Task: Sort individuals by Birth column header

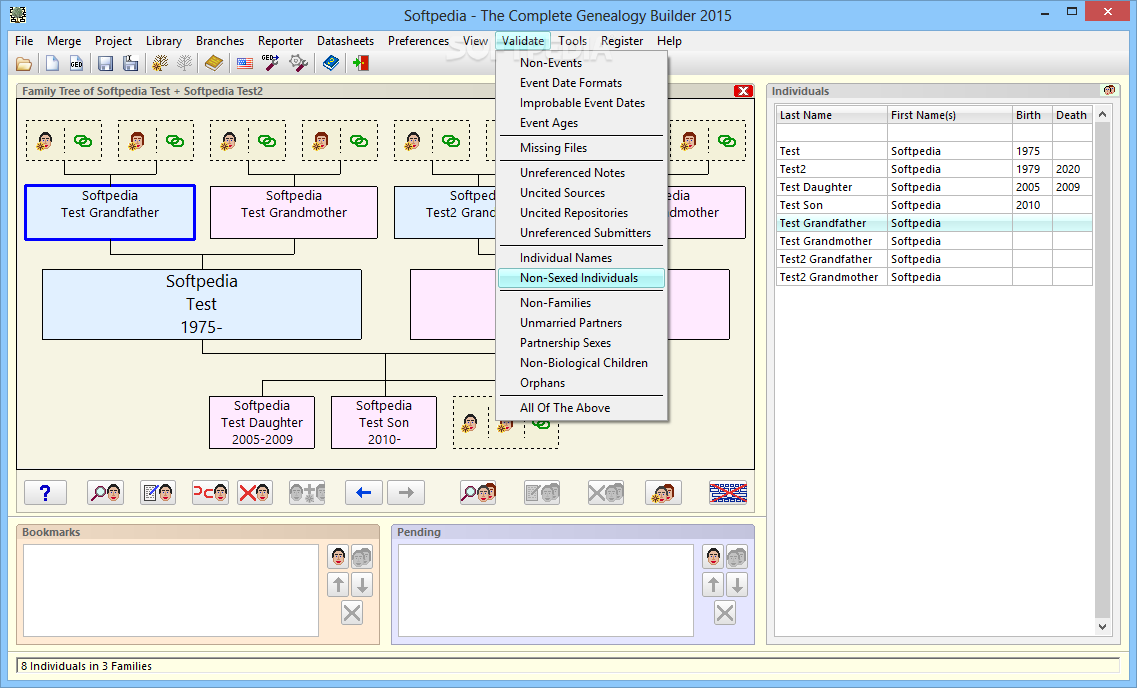Action: click(1032, 115)
